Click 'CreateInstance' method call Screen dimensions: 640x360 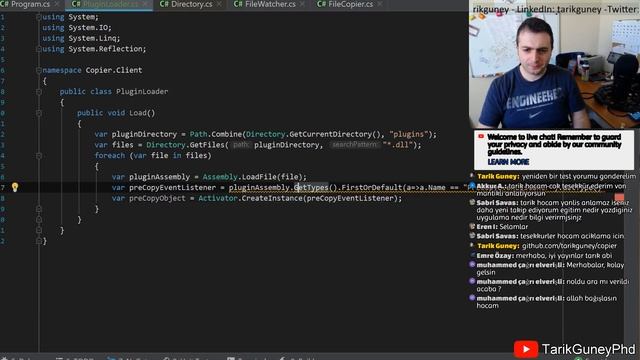pyautogui.click(x=272, y=198)
